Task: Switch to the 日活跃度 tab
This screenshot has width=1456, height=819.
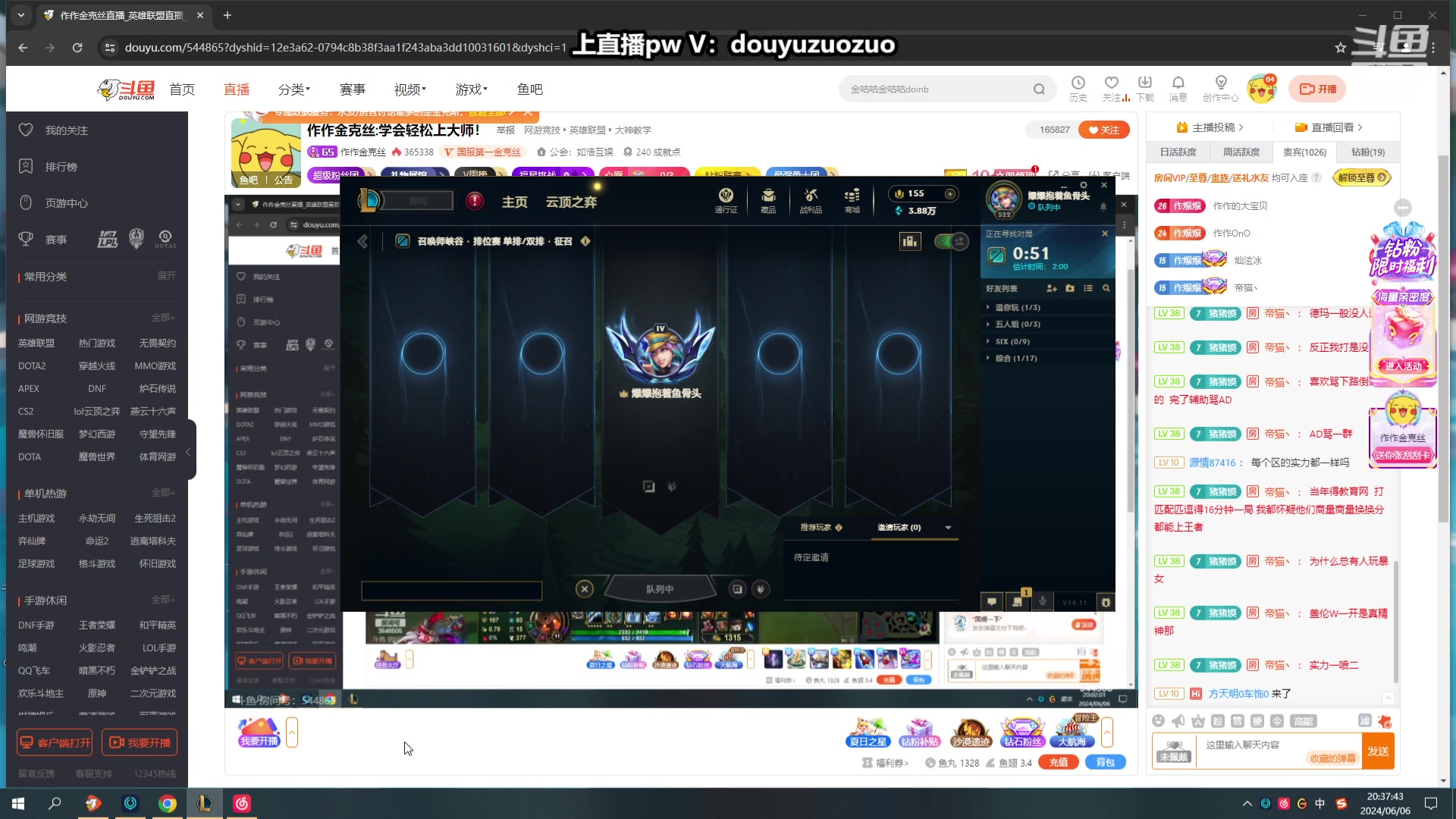Action: [1178, 152]
